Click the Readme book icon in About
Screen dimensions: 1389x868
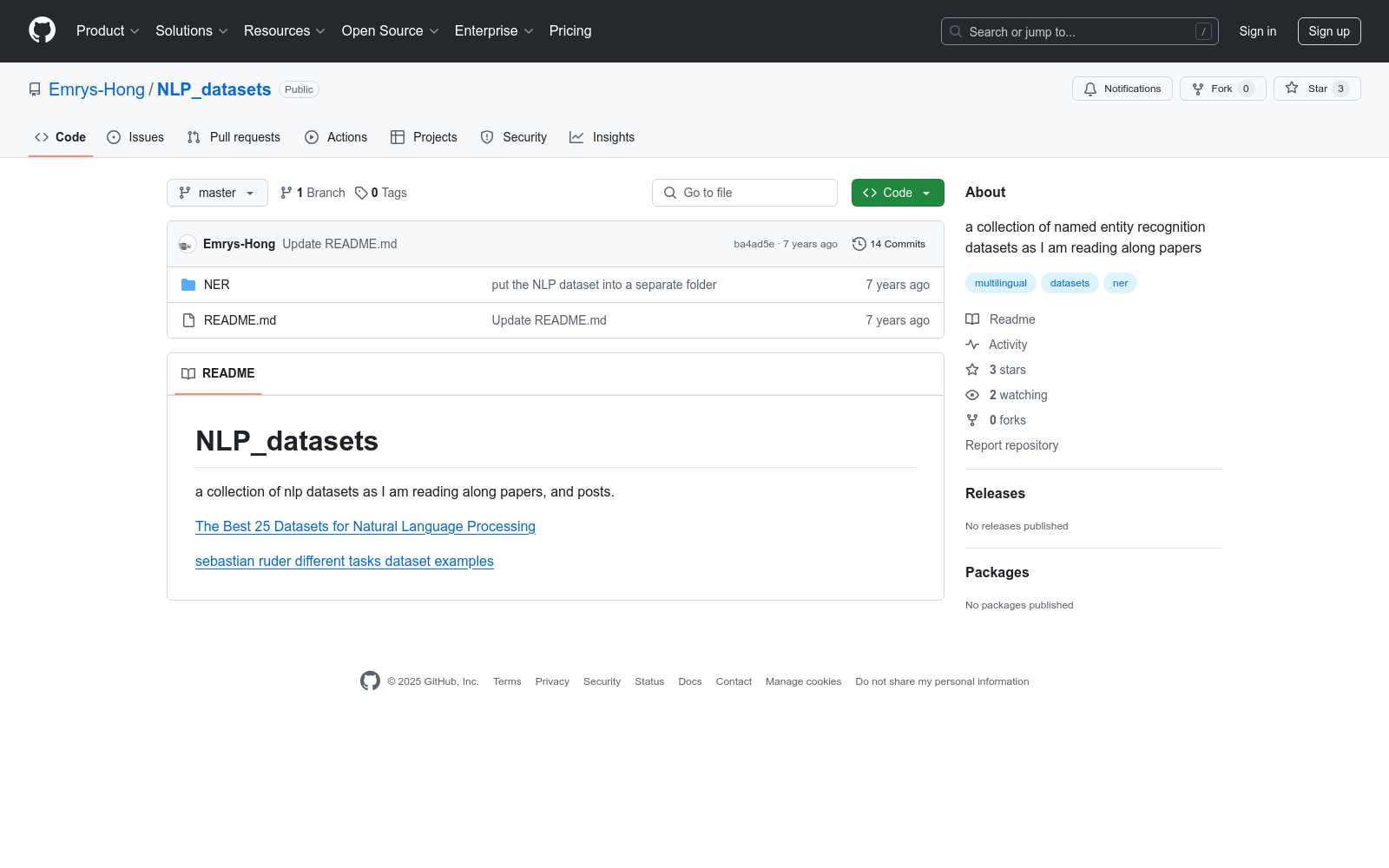coord(972,319)
